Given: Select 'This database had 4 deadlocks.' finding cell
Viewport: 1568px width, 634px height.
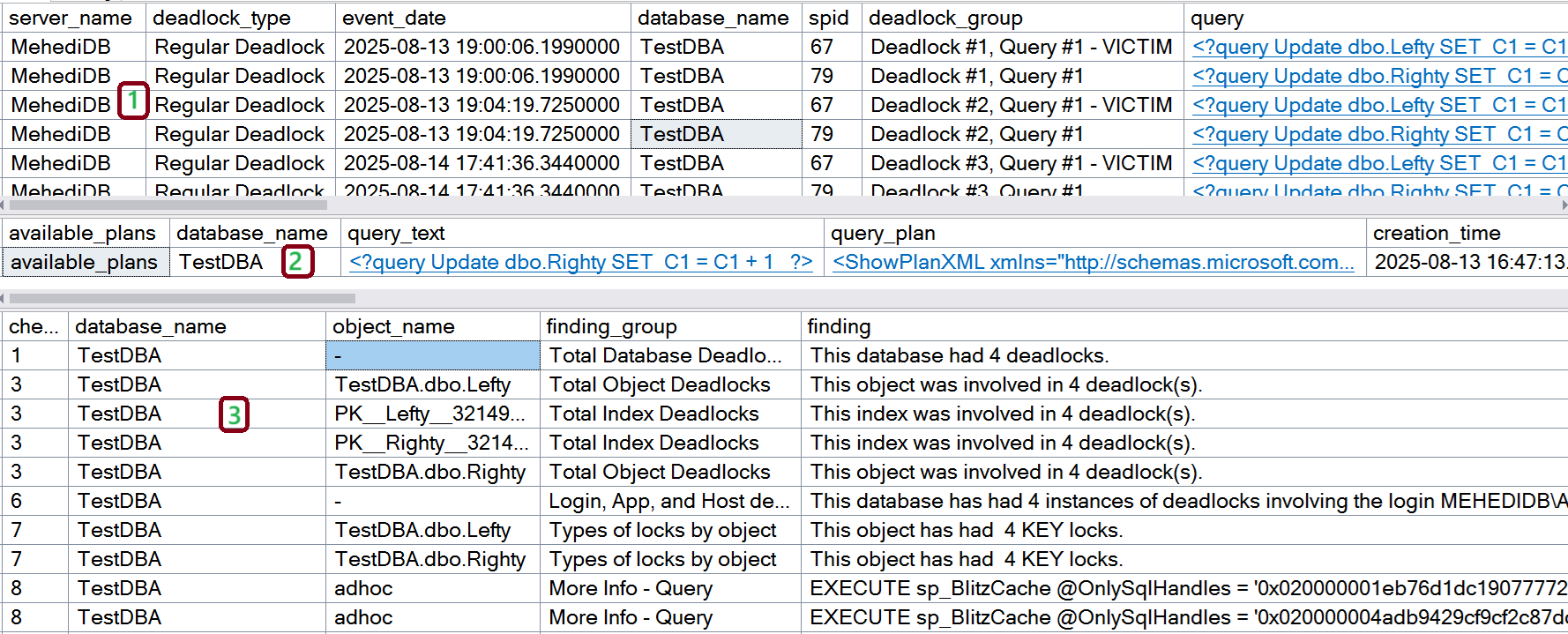Looking at the screenshot, I should pos(959,355).
